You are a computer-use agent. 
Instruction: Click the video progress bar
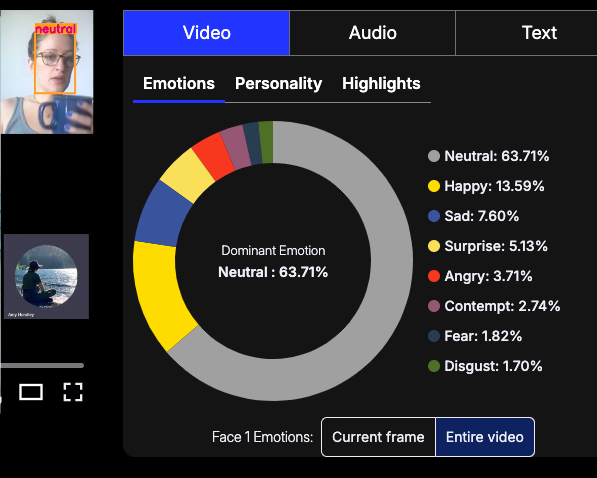pyautogui.click(x=42, y=366)
